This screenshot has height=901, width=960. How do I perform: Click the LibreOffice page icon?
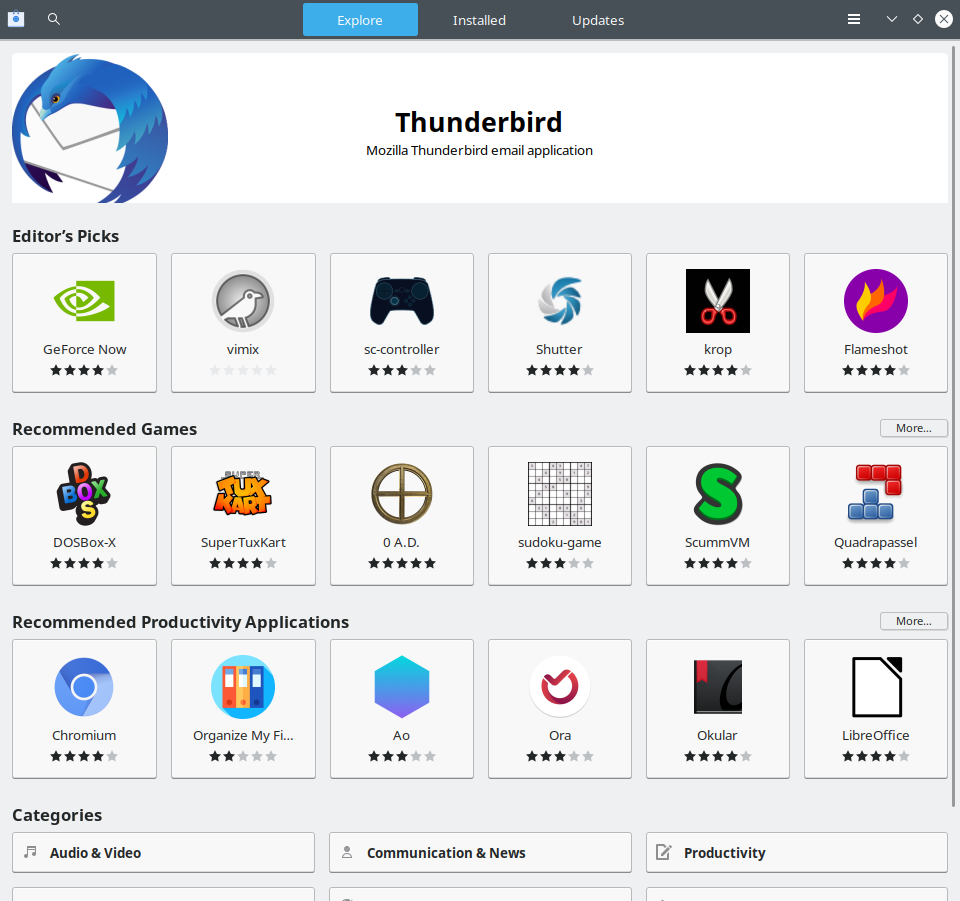pos(877,687)
